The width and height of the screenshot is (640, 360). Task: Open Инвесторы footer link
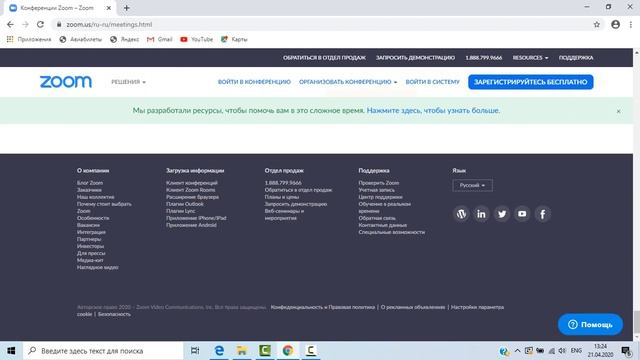click(x=91, y=247)
